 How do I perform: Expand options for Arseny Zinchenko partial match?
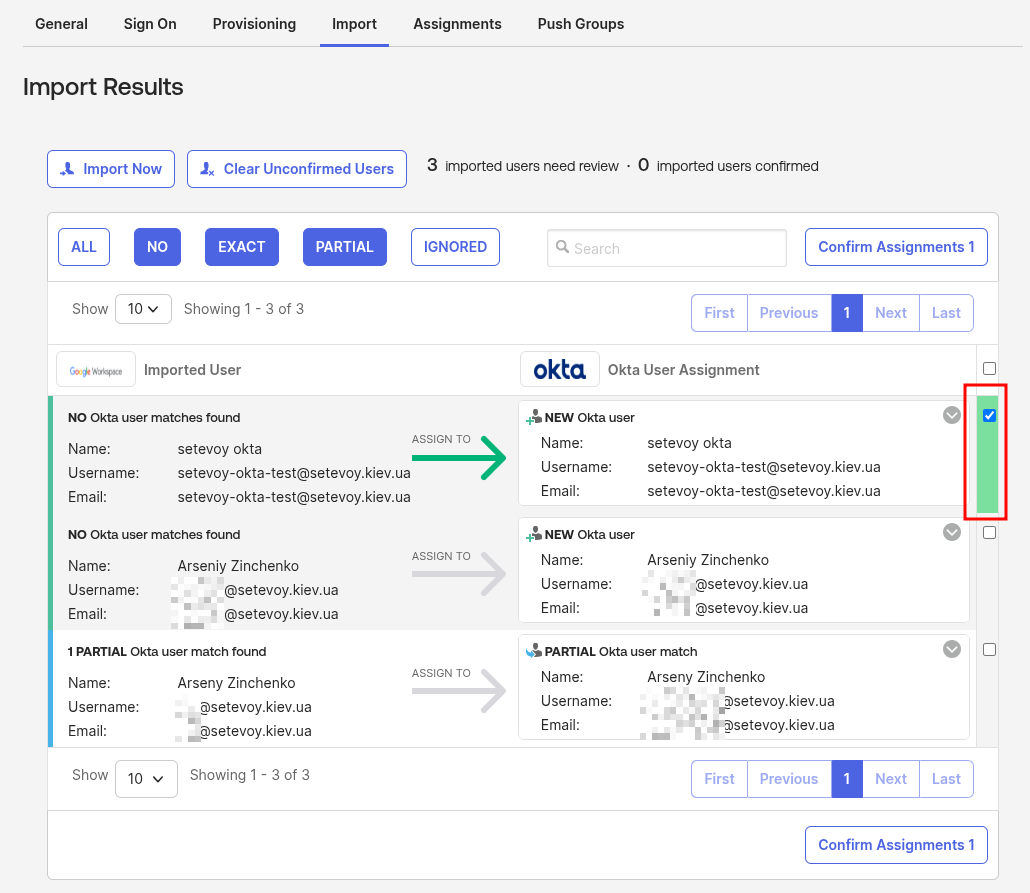click(x=952, y=650)
